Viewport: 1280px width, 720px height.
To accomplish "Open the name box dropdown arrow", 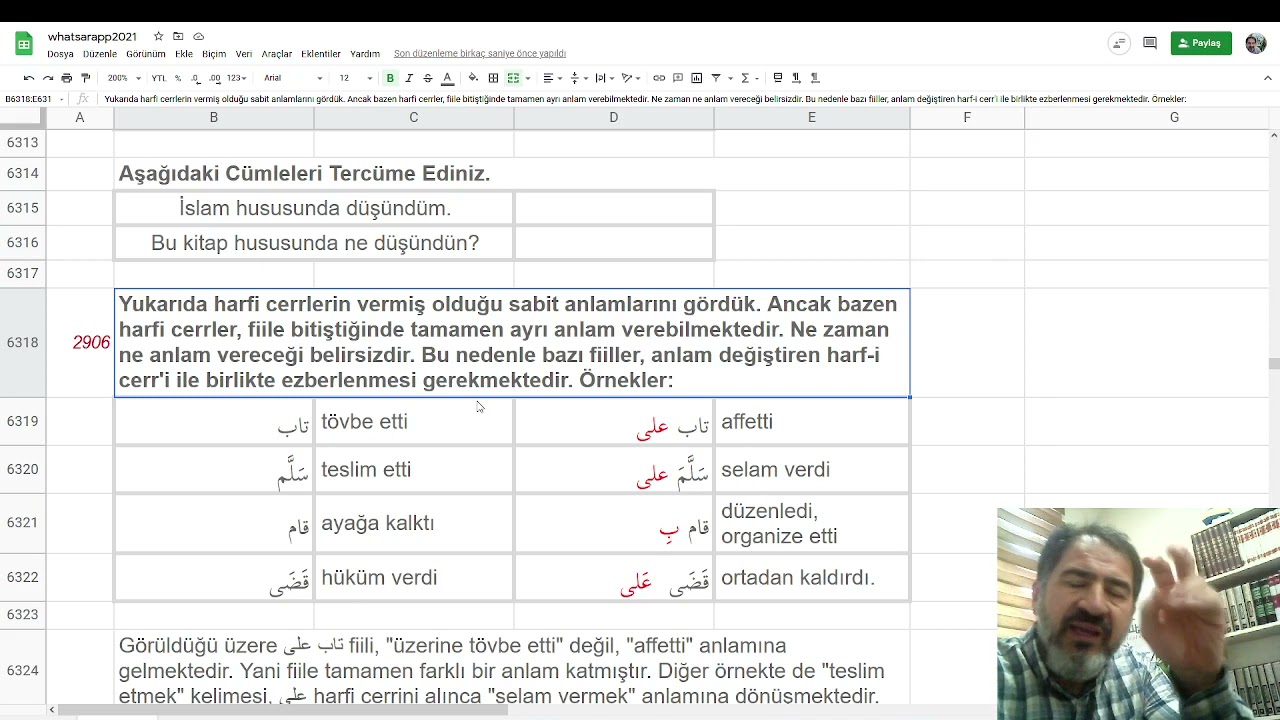I will [x=62, y=99].
